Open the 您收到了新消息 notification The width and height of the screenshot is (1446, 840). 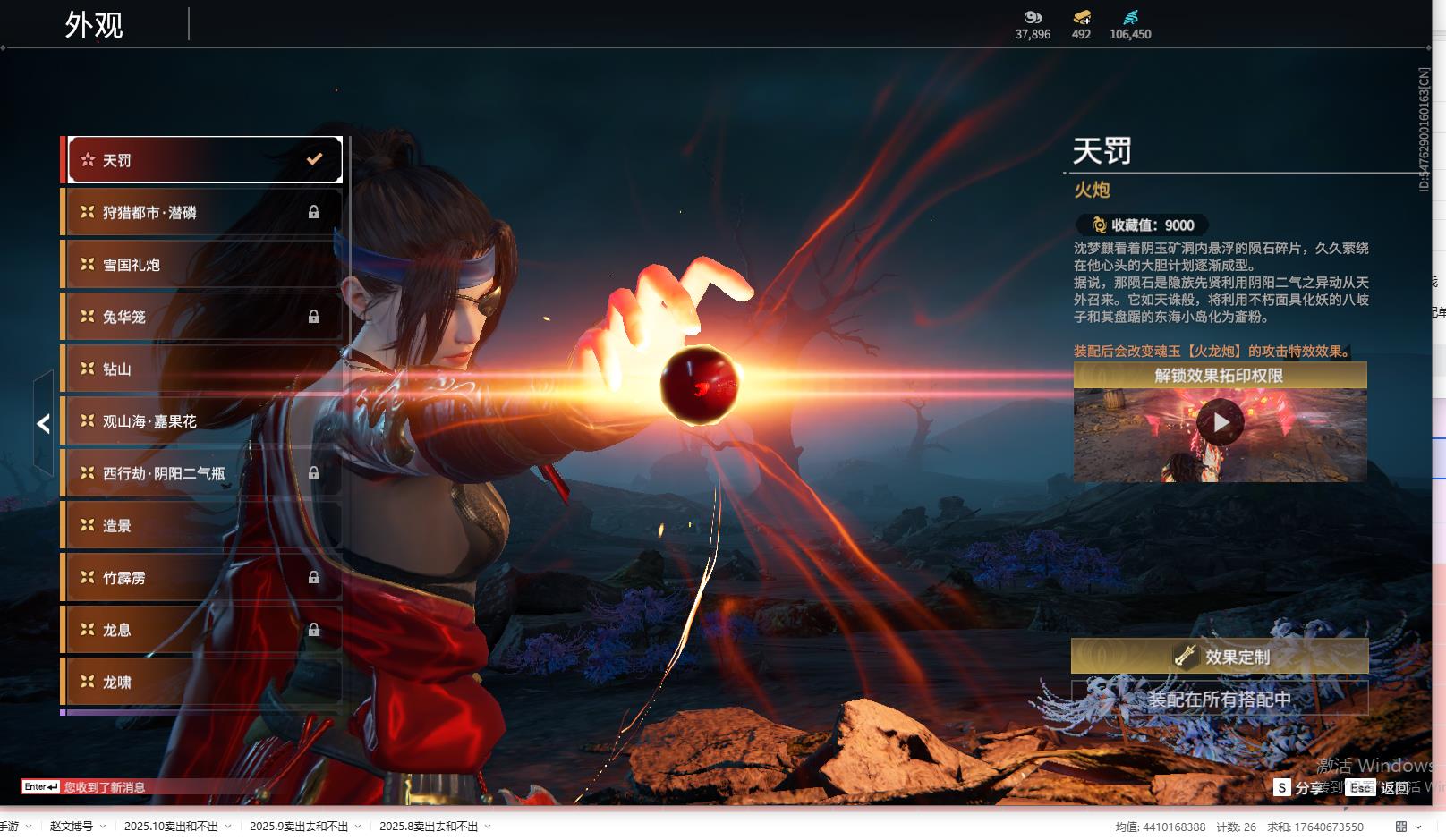(104, 787)
